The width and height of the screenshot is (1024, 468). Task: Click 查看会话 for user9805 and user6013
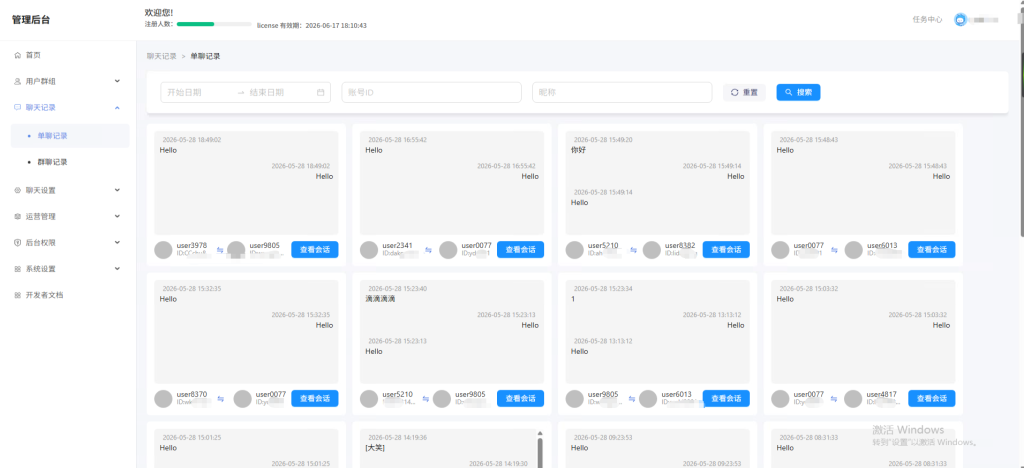[x=726, y=398]
